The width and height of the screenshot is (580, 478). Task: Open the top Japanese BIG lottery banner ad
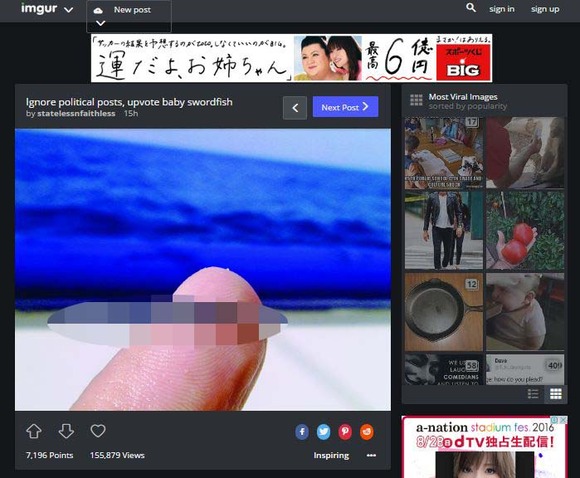tap(291, 58)
